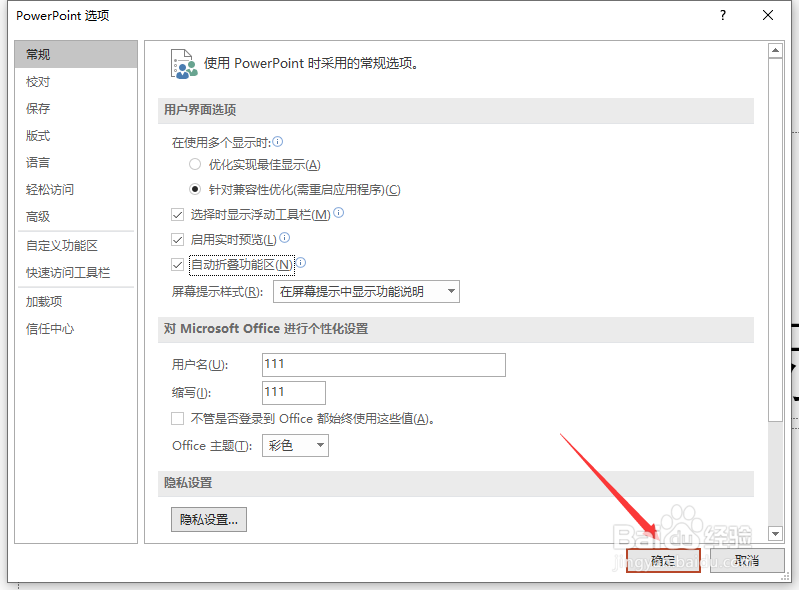The image size is (799, 590).
Task: Click the 确定 button
Action: tap(663, 561)
